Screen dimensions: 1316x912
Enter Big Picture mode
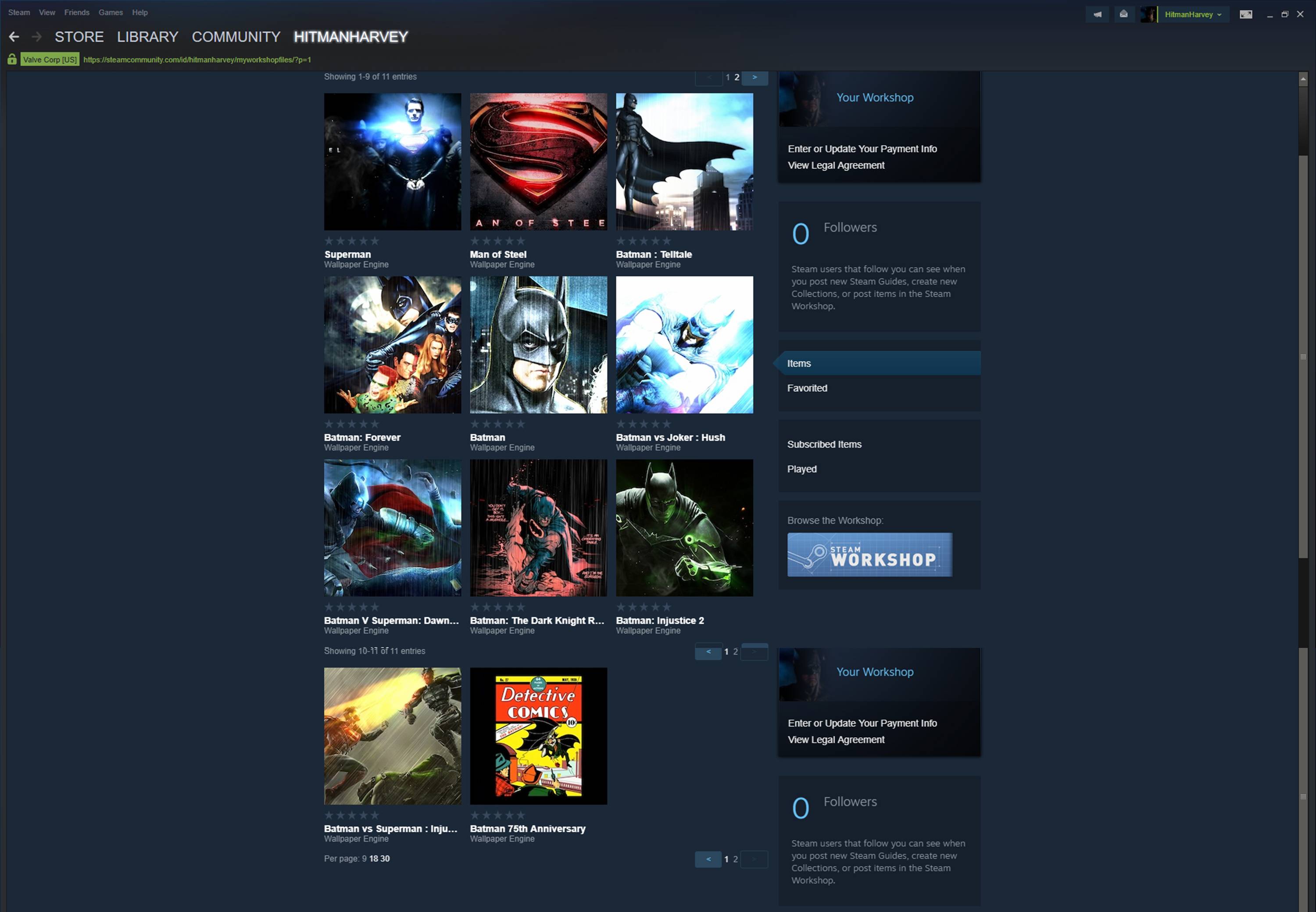click(1246, 14)
